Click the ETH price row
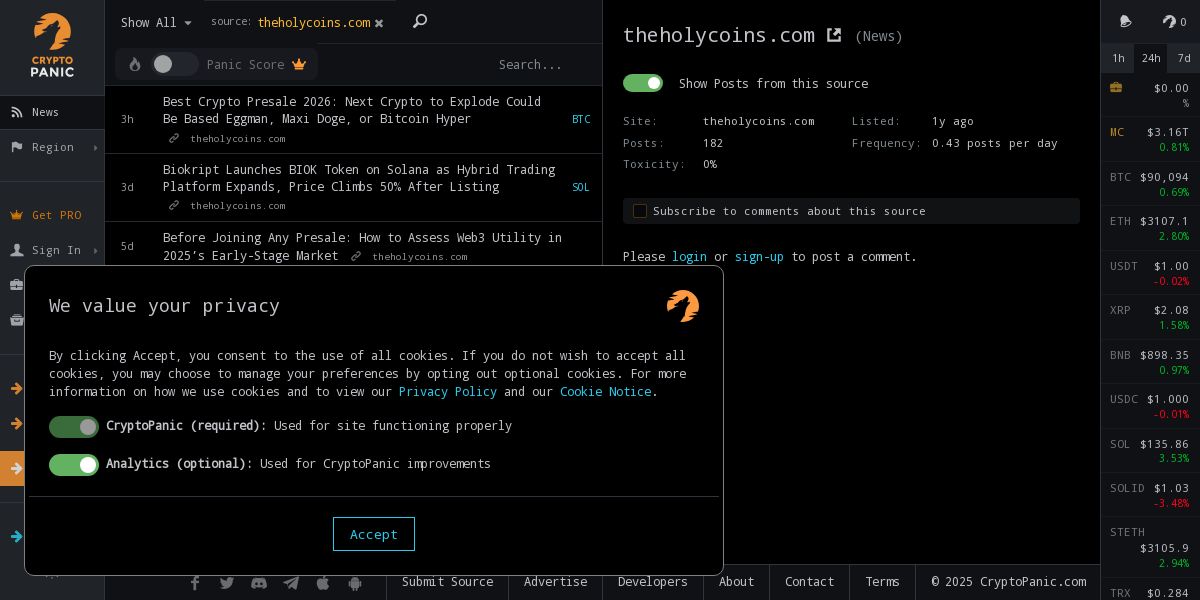 tap(1150, 228)
